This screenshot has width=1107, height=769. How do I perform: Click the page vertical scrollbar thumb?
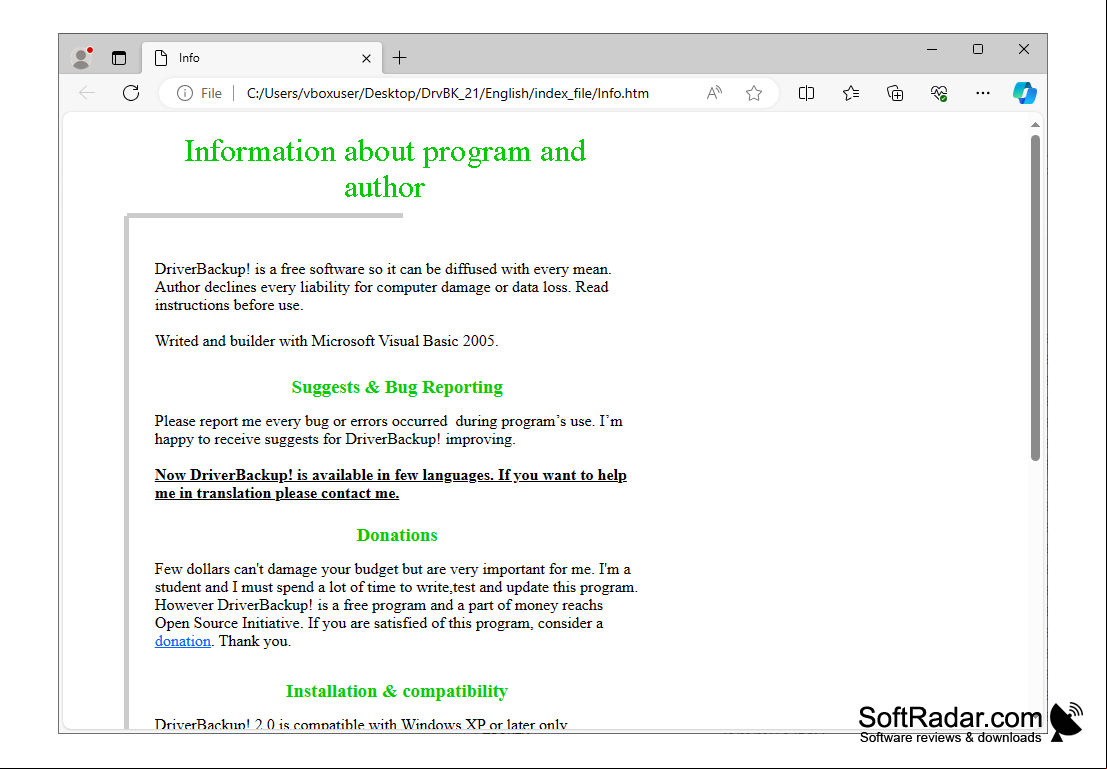click(1035, 297)
